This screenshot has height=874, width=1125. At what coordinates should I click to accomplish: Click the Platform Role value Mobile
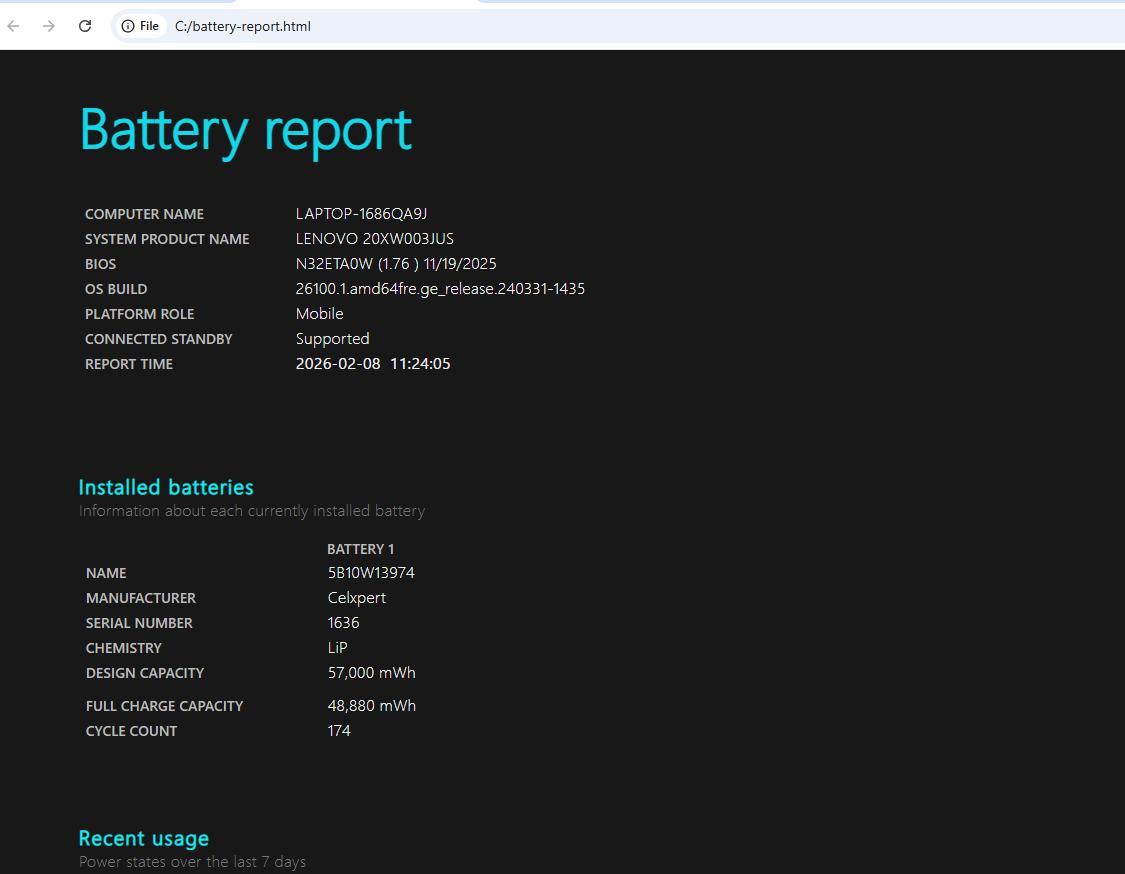[319, 314]
